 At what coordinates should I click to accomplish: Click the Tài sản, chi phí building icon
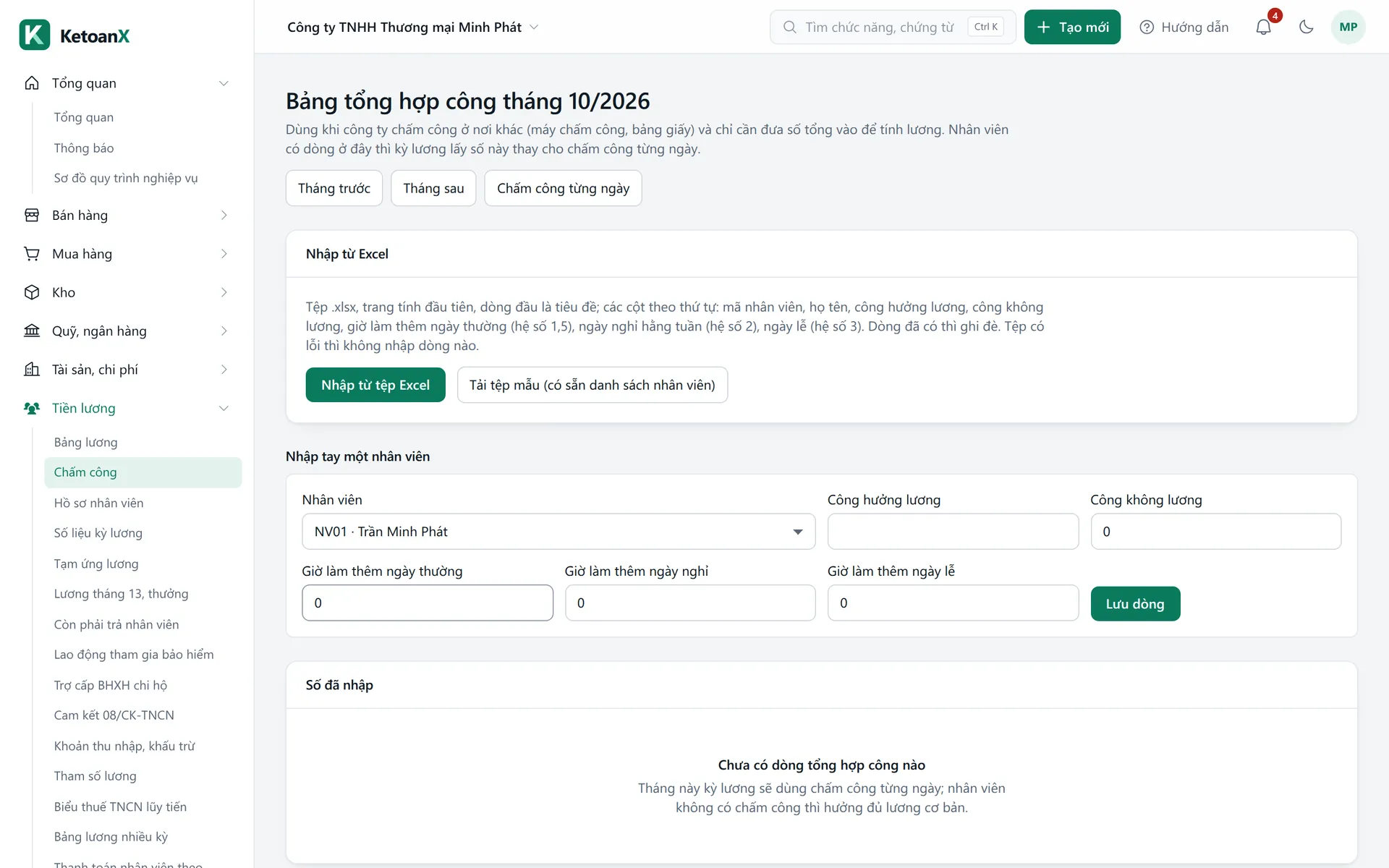click(x=32, y=370)
